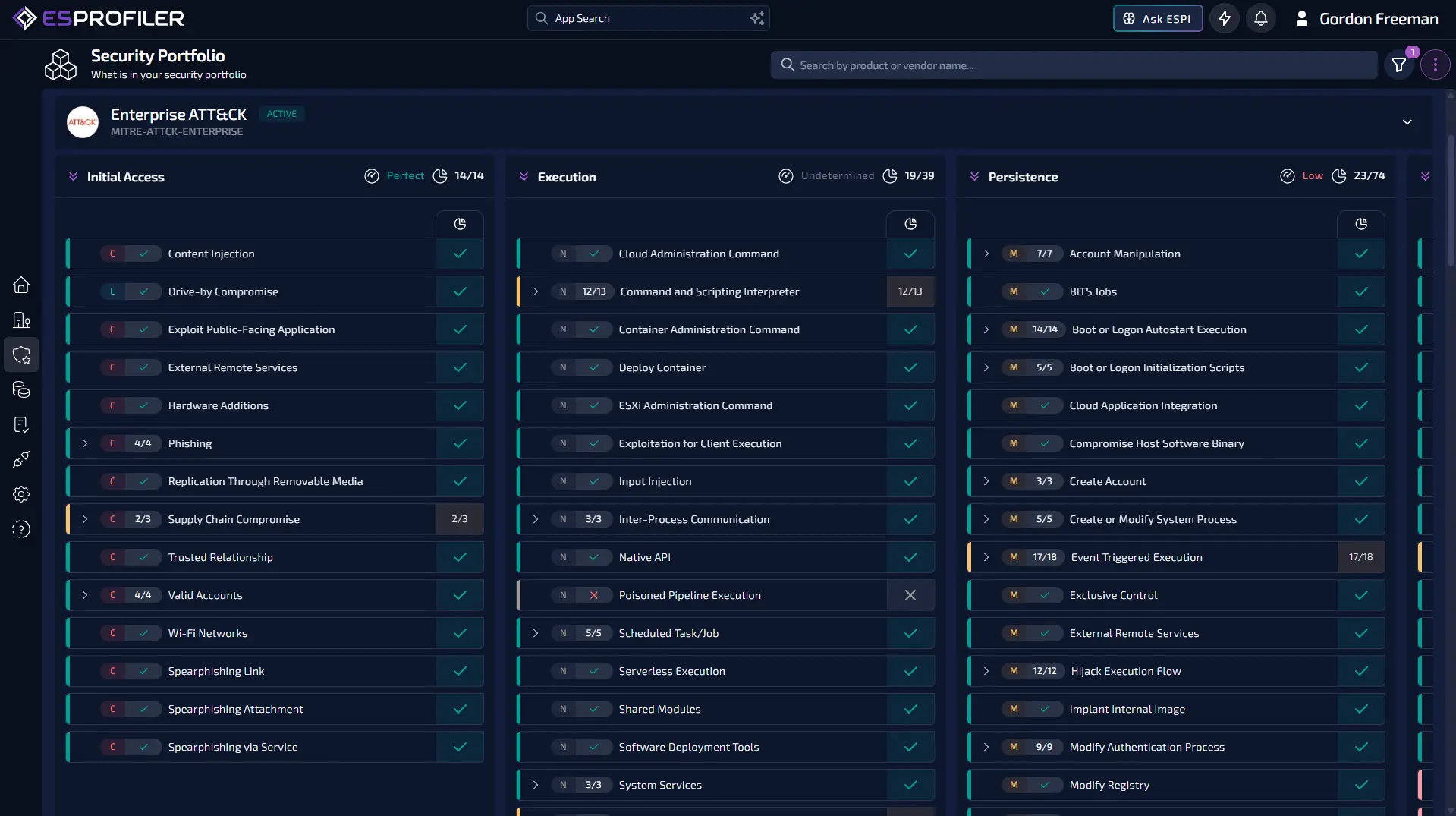The width and height of the screenshot is (1456, 816).
Task: Toggle the Deploy Container check pill
Action: tap(594, 367)
